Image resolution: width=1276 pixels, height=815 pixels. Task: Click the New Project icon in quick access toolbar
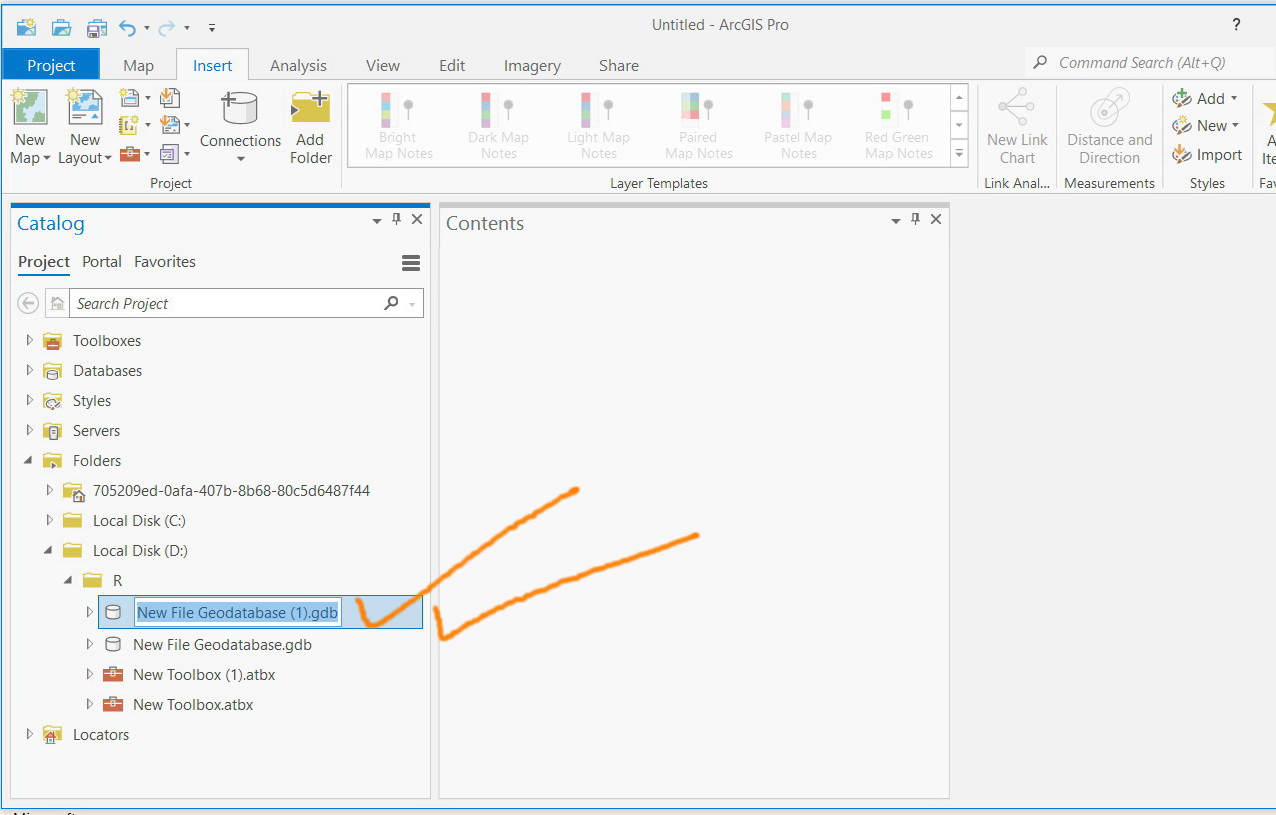point(27,27)
